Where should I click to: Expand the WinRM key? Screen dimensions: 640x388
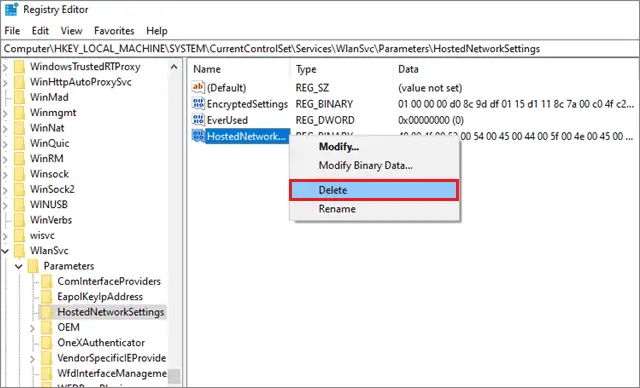click(5, 159)
